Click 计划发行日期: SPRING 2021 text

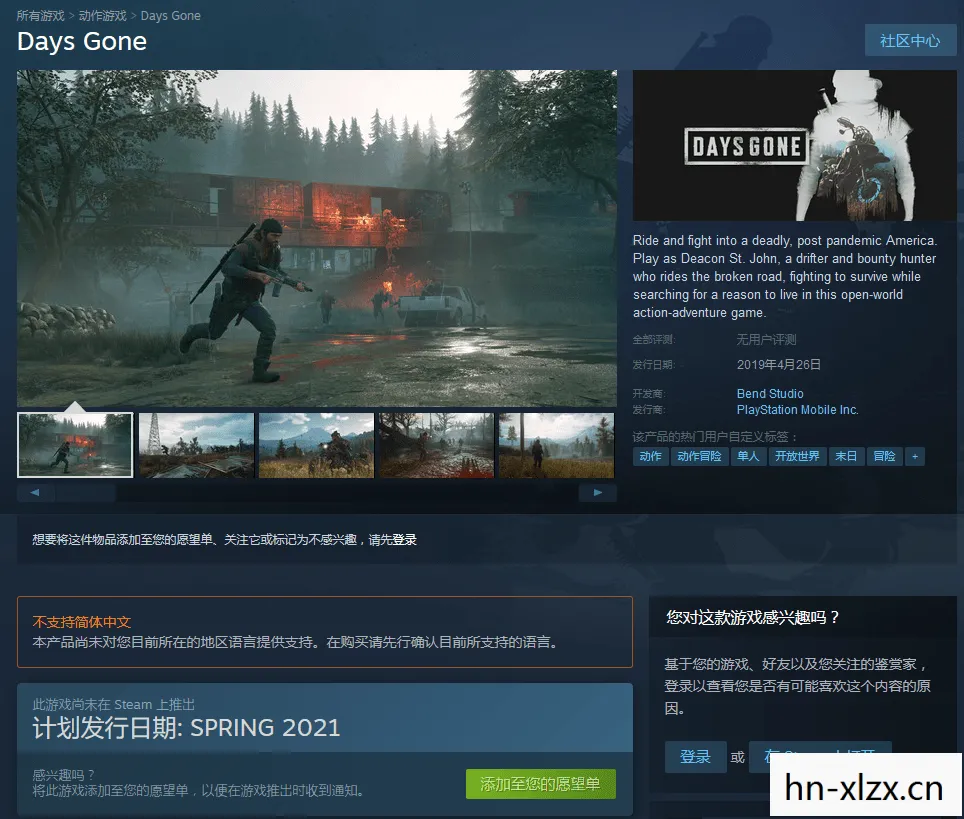click(x=186, y=728)
